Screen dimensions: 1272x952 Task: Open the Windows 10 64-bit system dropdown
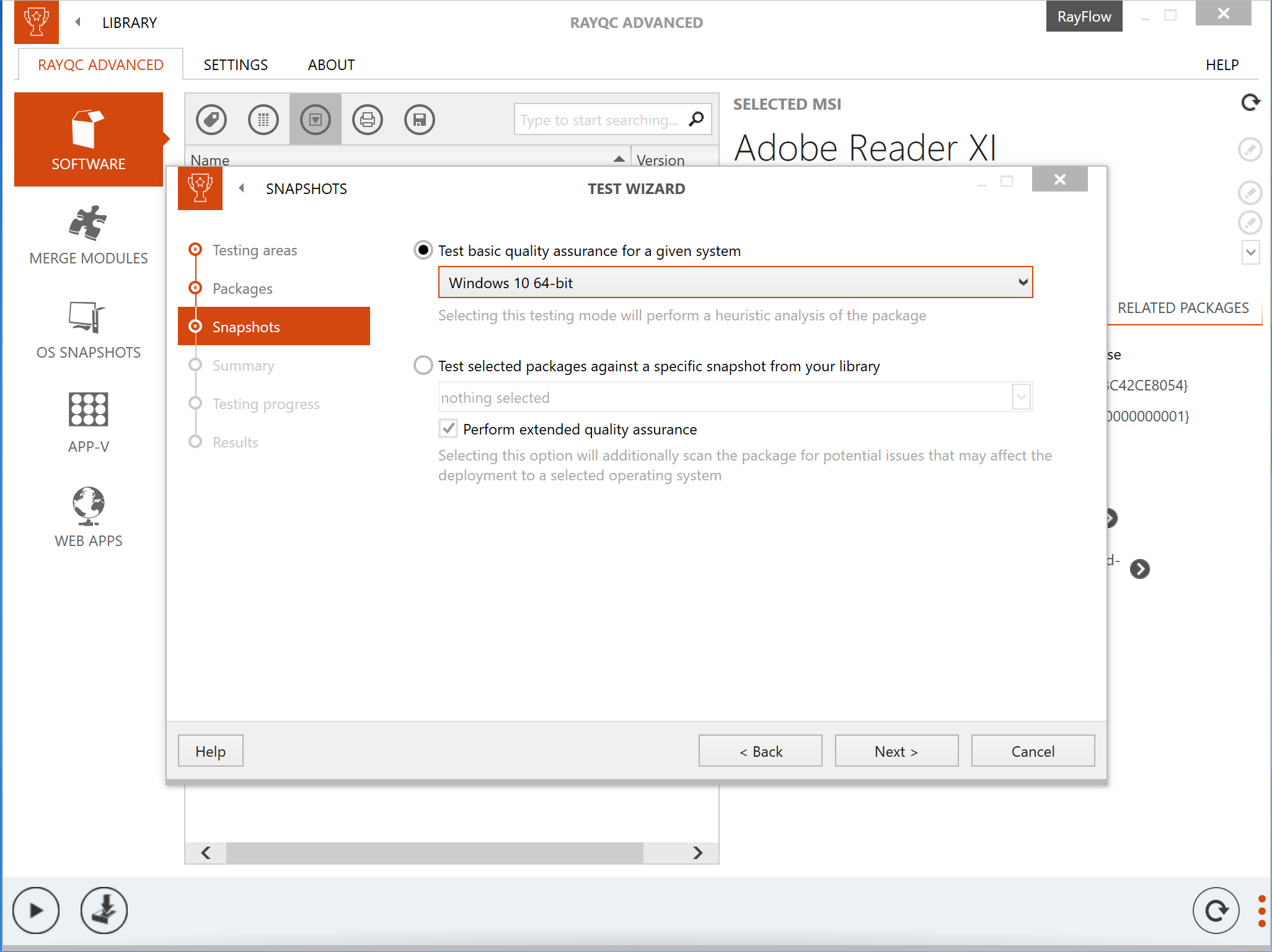(x=736, y=283)
